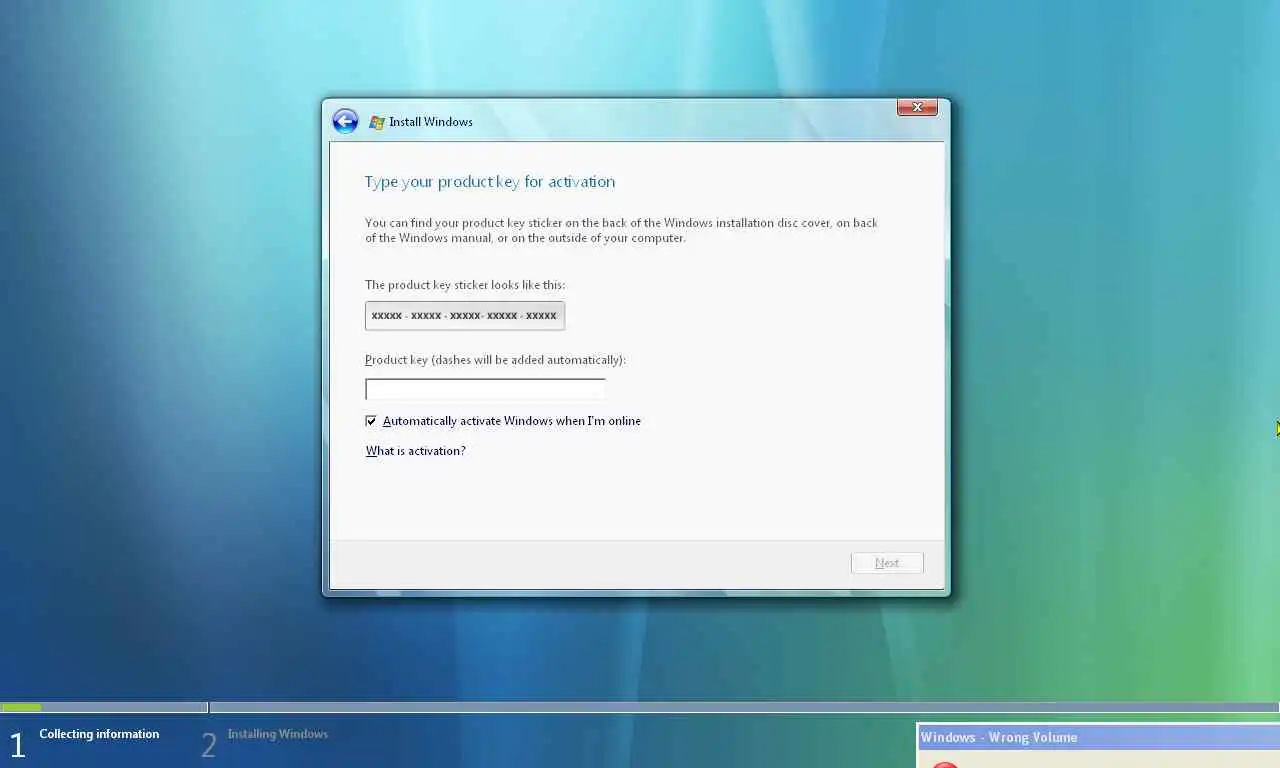Click the Type your product key heading
1280x768 pixels.
click(490, 182)
